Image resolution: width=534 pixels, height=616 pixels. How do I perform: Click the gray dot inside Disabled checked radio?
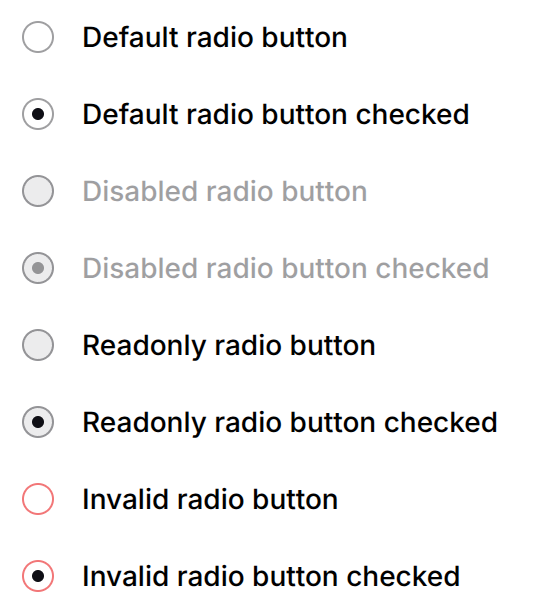coord(38,268)
